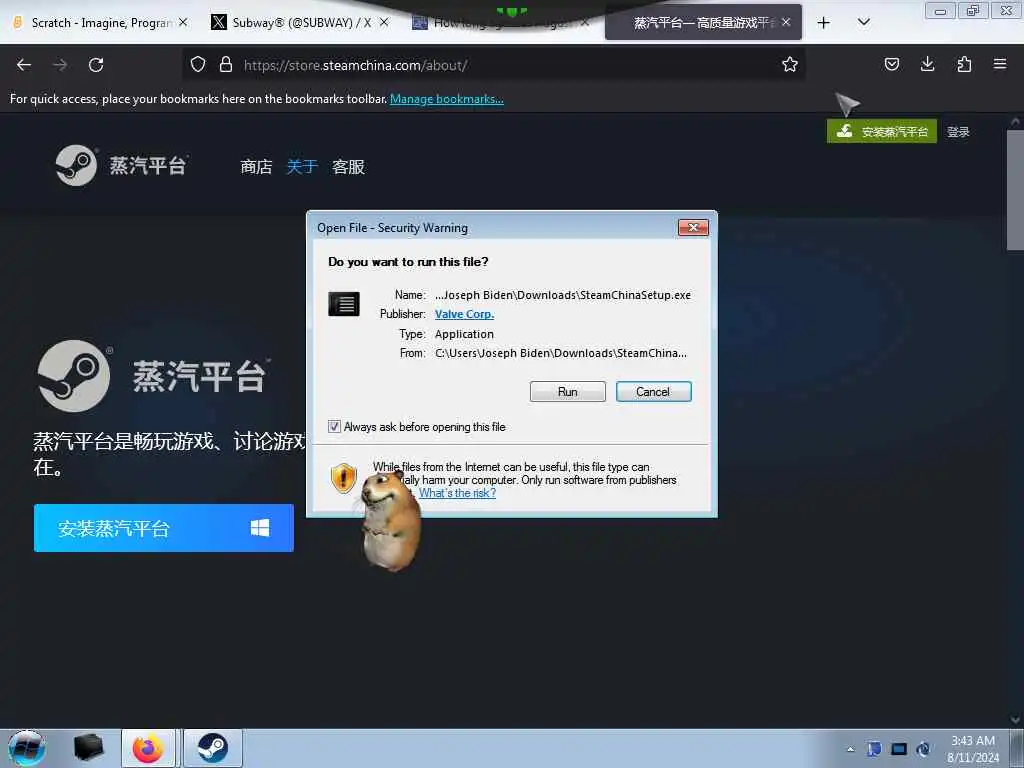Open the 商店 store menu item
Screen dimensions: 1024x768
coord(256,167)
